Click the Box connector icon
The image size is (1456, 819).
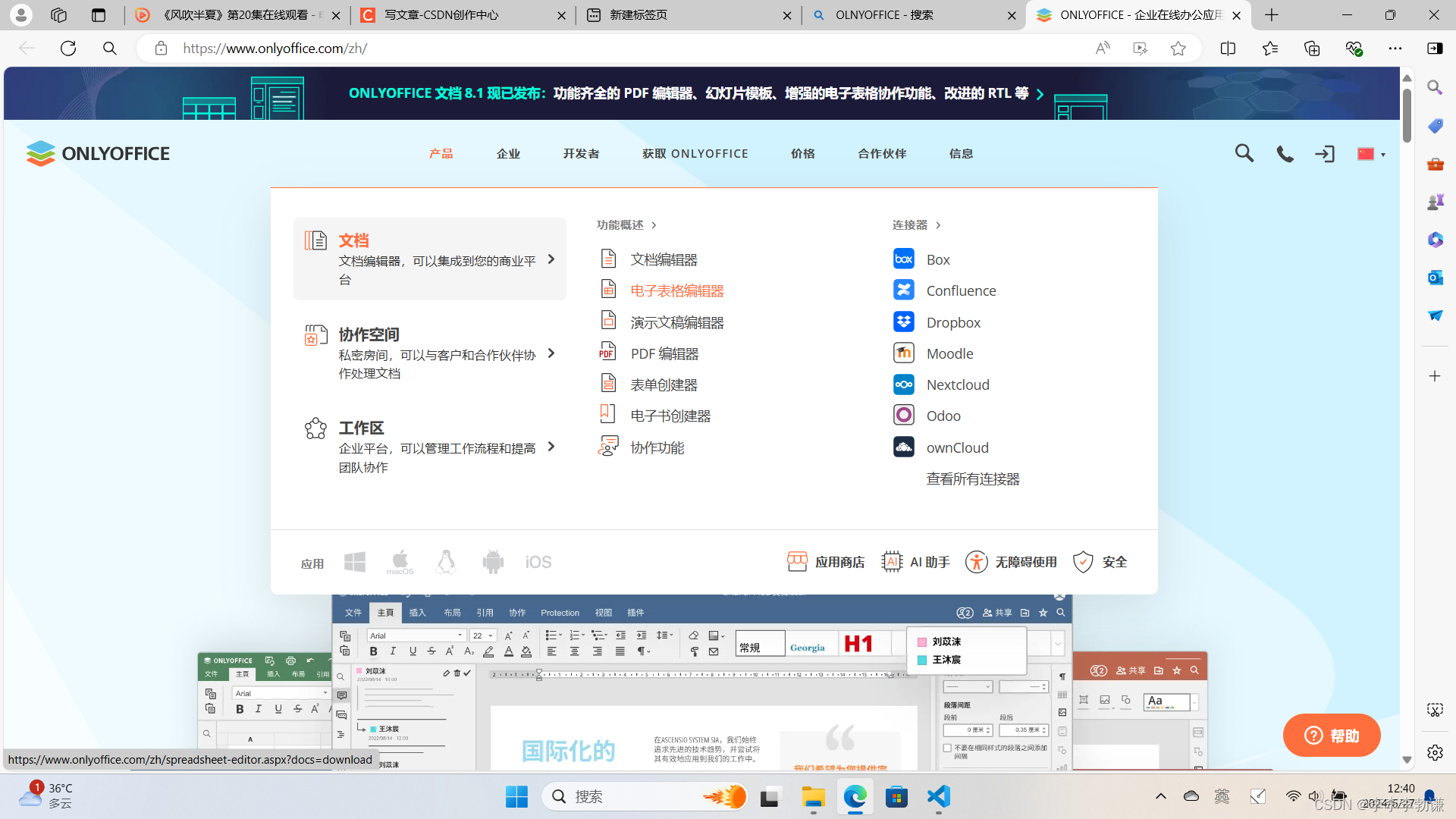tap(904, 259)
